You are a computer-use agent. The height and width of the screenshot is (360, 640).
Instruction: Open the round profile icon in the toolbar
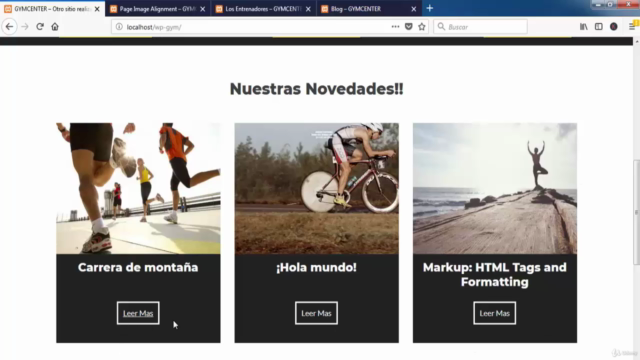613,27
